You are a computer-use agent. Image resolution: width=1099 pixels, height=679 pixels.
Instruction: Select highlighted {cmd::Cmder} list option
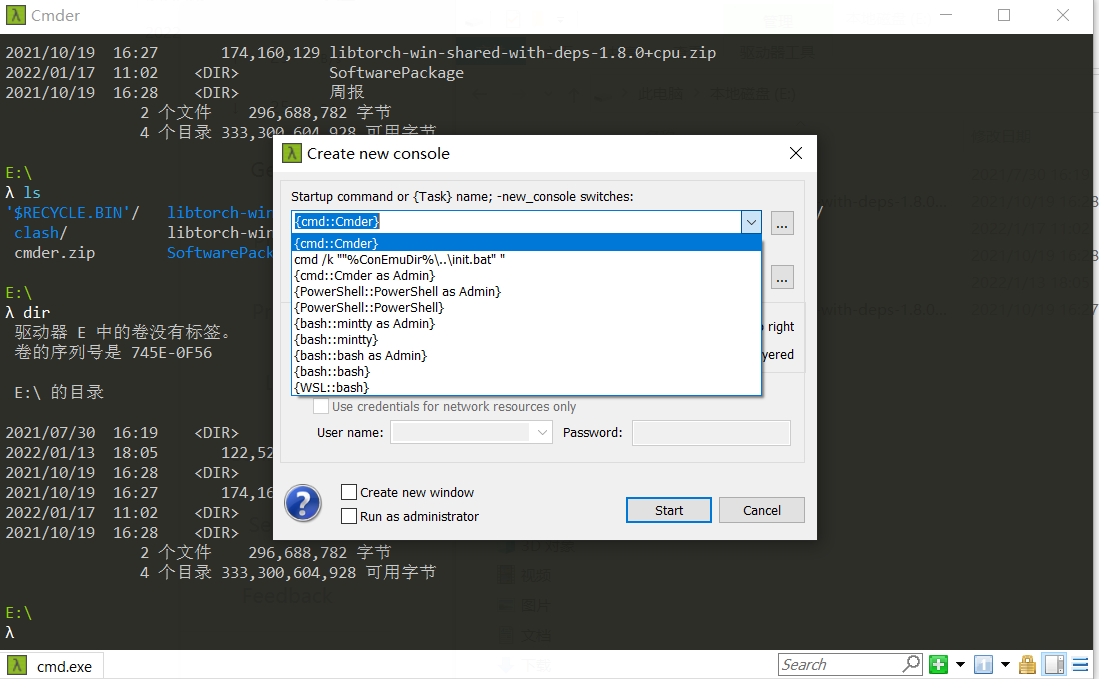point(526,243)
